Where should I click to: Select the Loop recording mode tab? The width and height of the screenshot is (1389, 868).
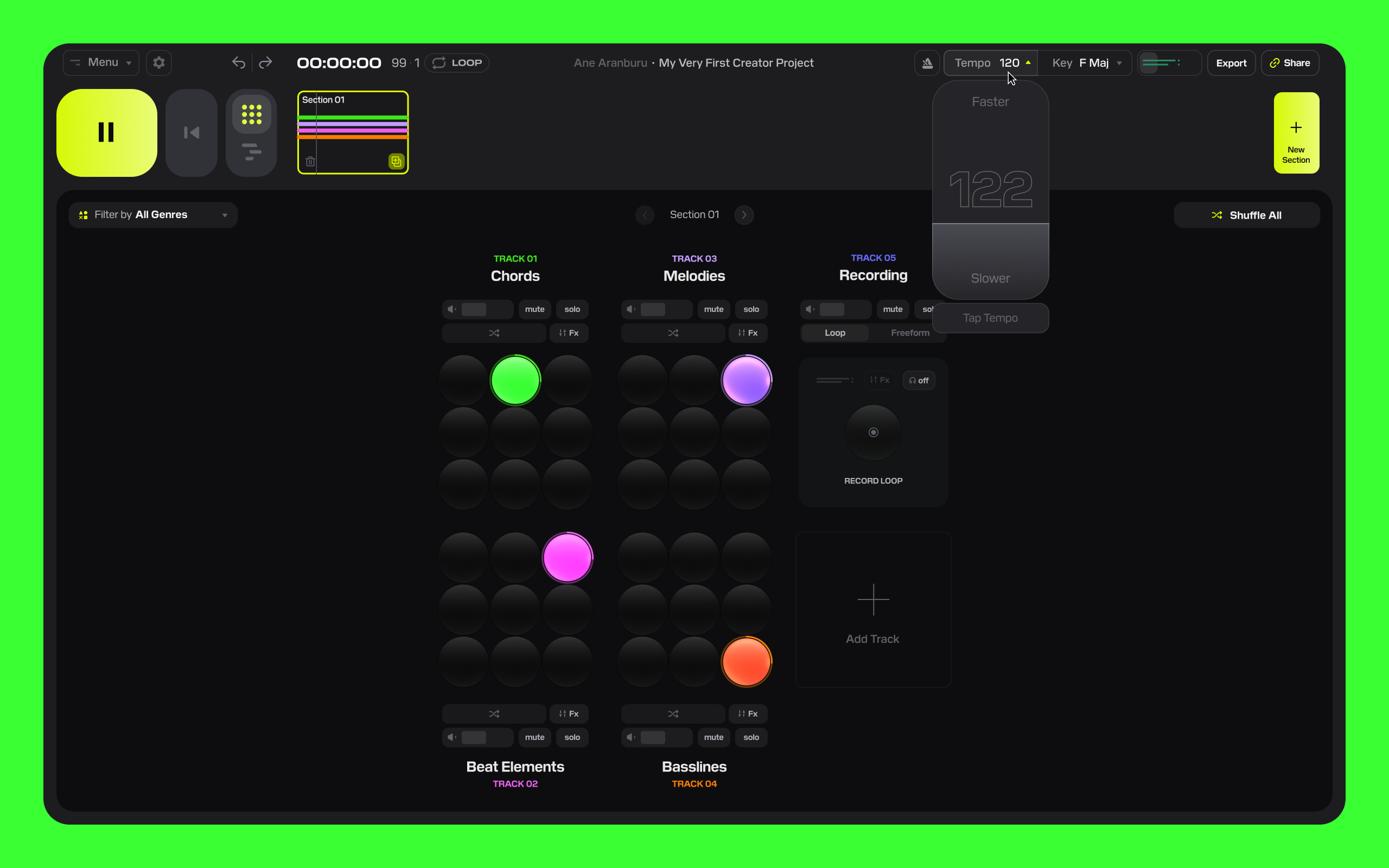pos(834,333)
